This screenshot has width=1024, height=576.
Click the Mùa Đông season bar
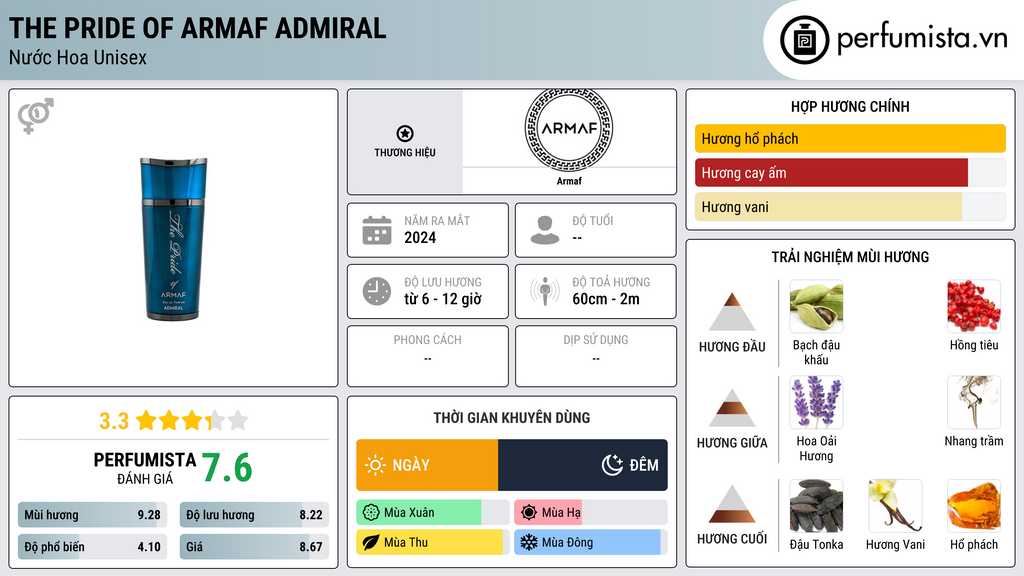pos(588,542)
